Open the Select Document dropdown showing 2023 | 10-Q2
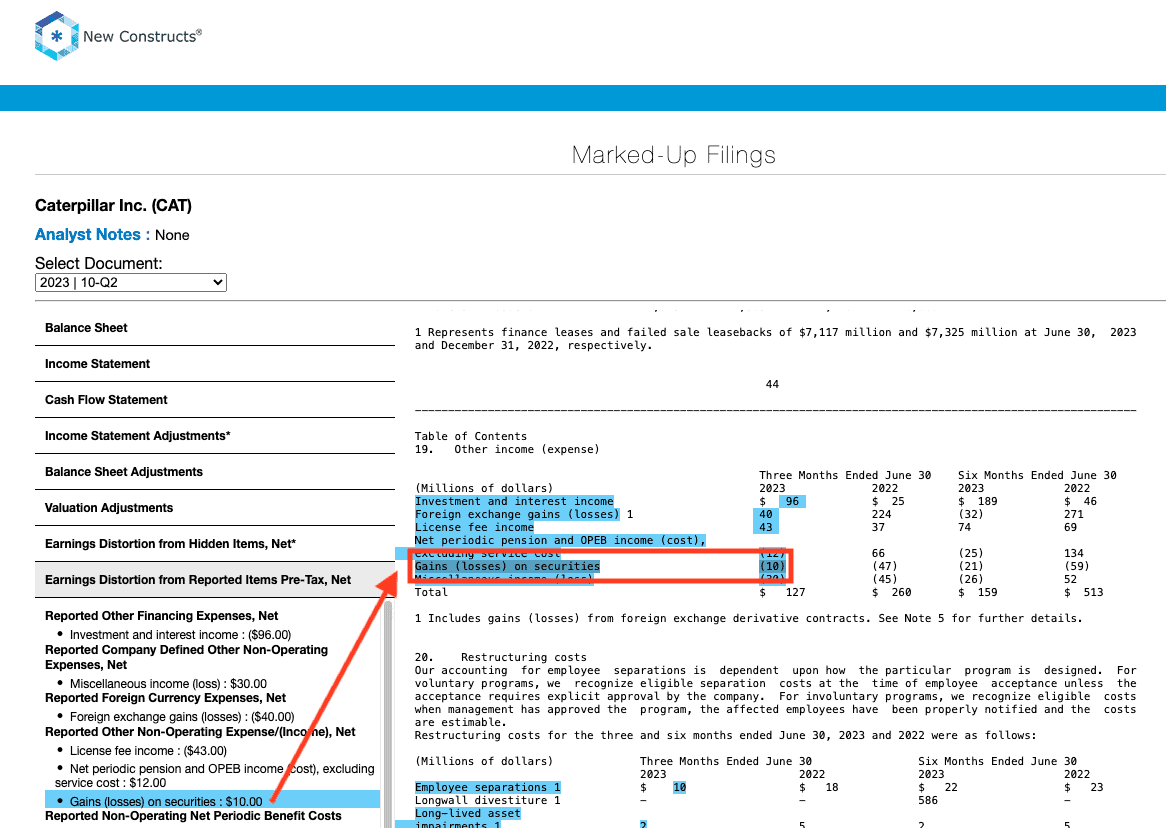The image size is (1166, 828). pyautogui.click(x=131, y=283)
